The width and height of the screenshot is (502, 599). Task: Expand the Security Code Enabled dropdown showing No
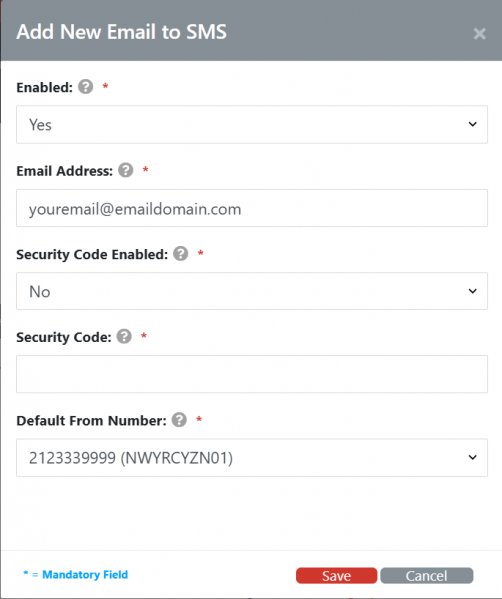(252, 291)
